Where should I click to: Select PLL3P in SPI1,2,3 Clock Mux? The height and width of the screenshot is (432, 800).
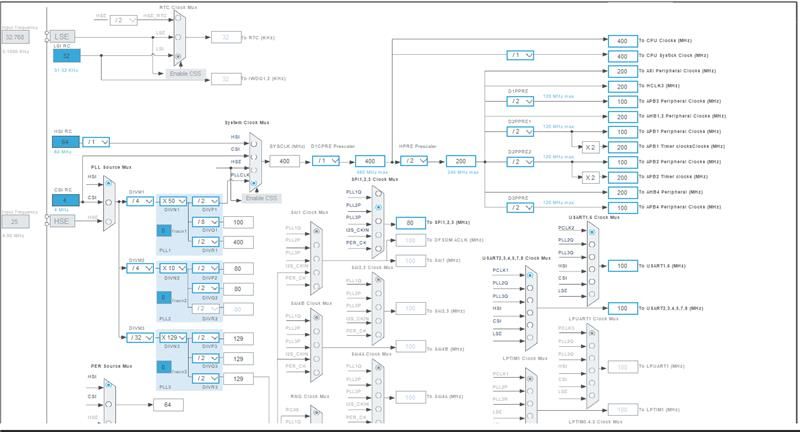[378, 221]
